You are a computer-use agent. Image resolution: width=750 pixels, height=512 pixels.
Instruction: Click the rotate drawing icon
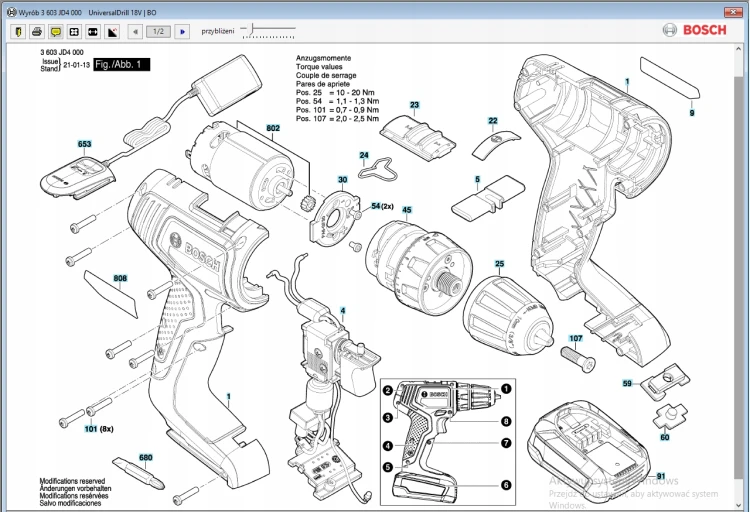point(112,32)
